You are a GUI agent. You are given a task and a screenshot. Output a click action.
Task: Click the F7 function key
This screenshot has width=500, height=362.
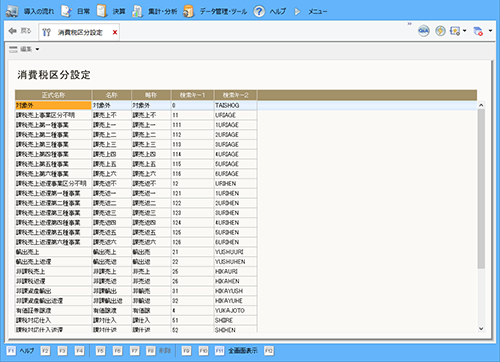[134, 351]
